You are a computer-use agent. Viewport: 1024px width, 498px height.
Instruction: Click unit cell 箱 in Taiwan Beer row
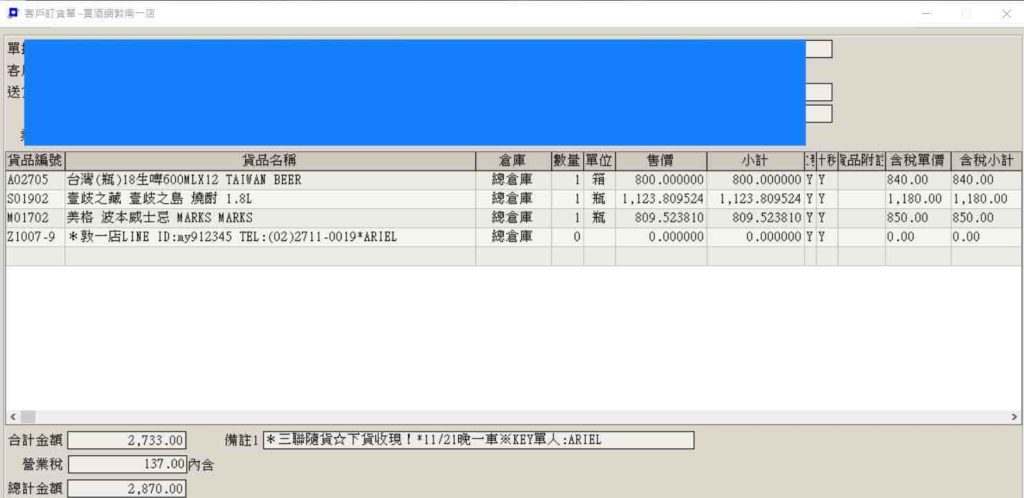[599, 180]
